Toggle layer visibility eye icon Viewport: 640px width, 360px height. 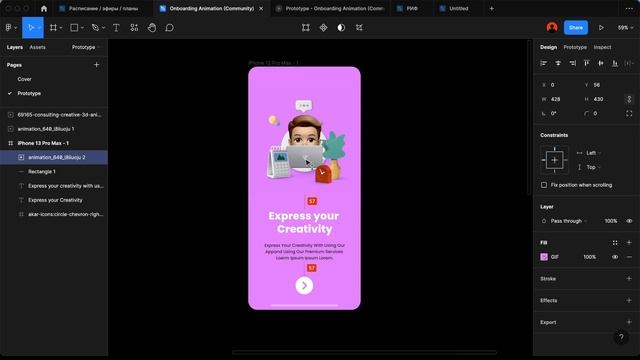(629, 221)
